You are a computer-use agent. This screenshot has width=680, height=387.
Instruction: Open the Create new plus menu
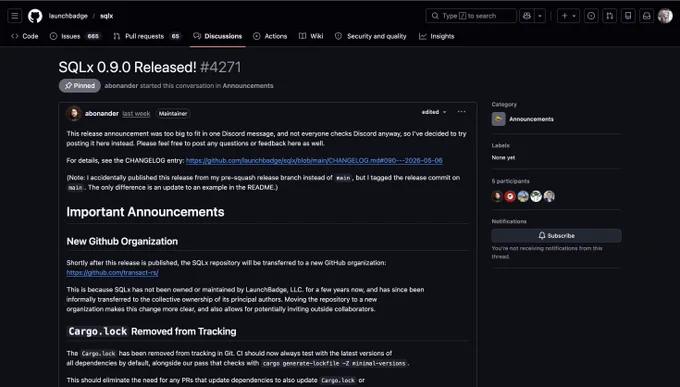click(x=568, y=16)
